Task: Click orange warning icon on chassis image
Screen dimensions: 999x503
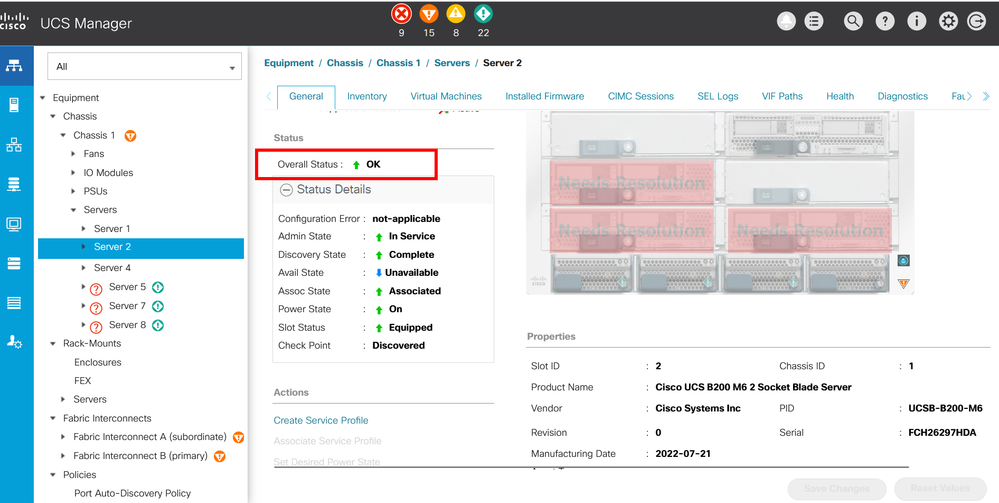Action: pyautogui.click(x=903, y=284)
